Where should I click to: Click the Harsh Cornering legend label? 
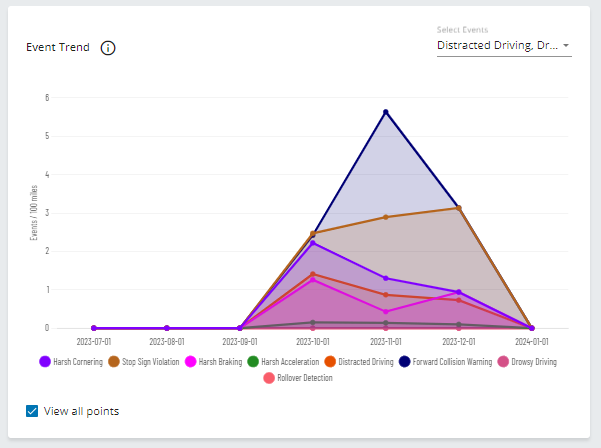click(x=78, y=362)
